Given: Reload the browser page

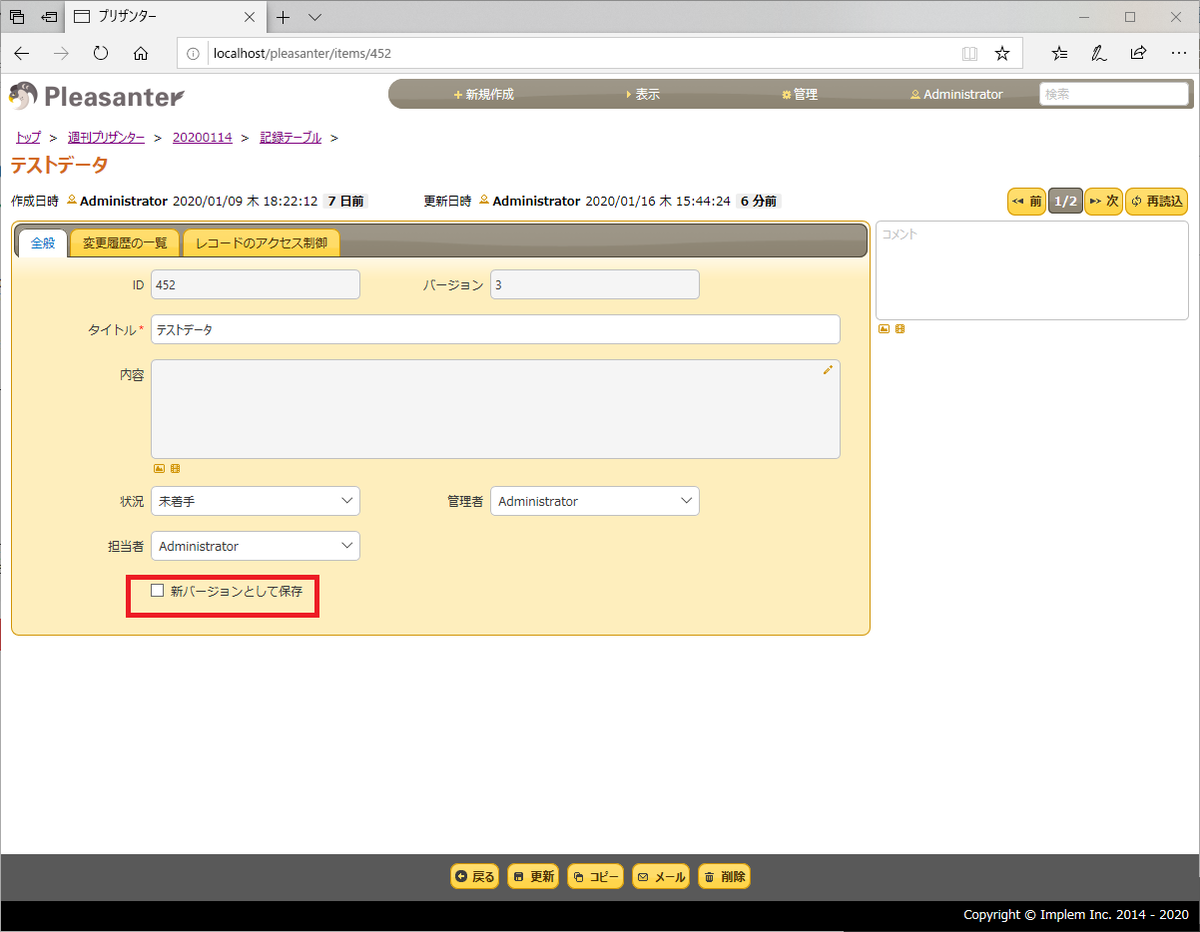Looking at the screenshot, I should point(101,53).
